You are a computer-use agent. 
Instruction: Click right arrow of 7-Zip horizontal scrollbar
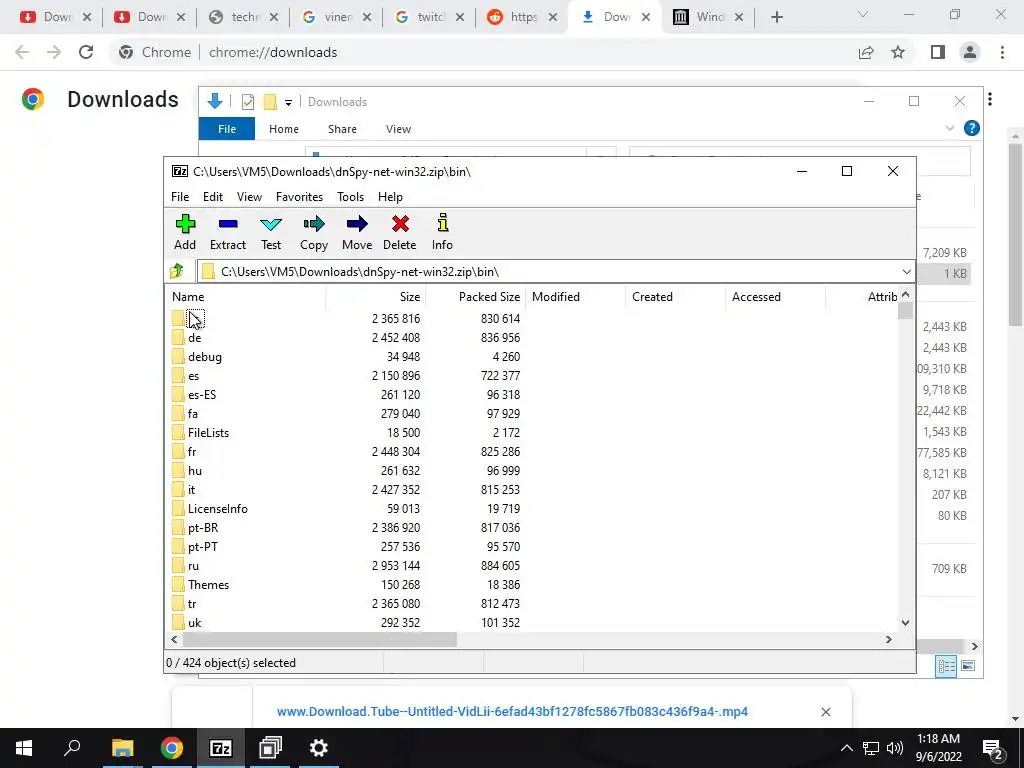click(888, 639)
